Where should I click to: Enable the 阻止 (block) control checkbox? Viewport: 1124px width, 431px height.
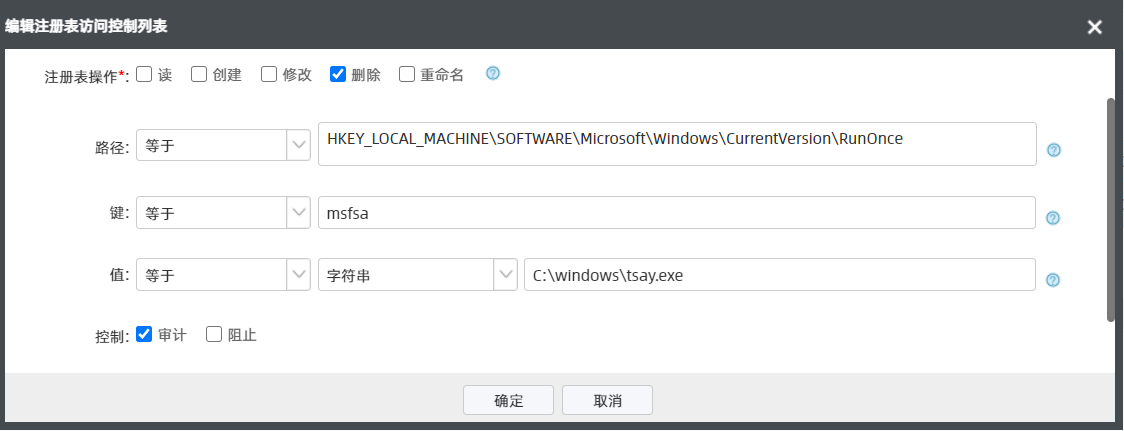point(214,335)
